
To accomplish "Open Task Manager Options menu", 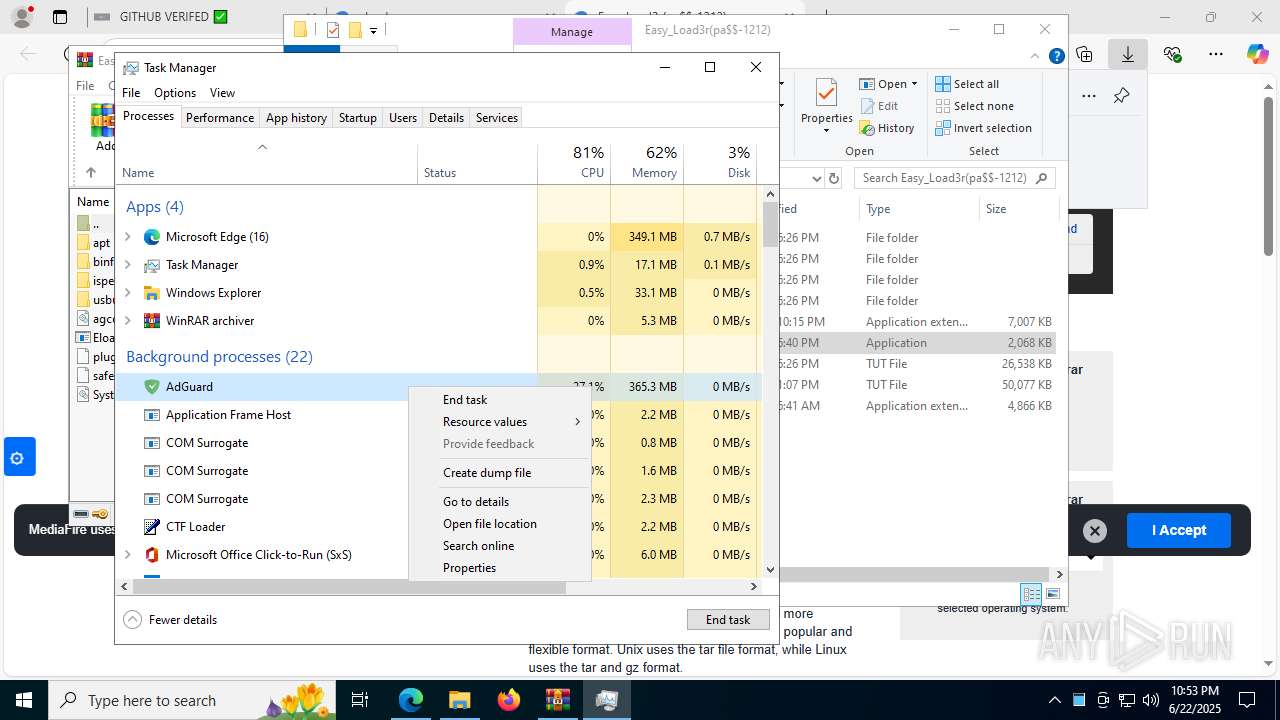I will [x=175, y=93].
